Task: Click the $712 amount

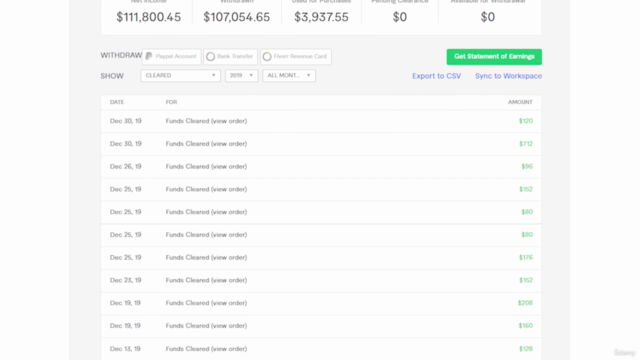Action: coord(526,144)
